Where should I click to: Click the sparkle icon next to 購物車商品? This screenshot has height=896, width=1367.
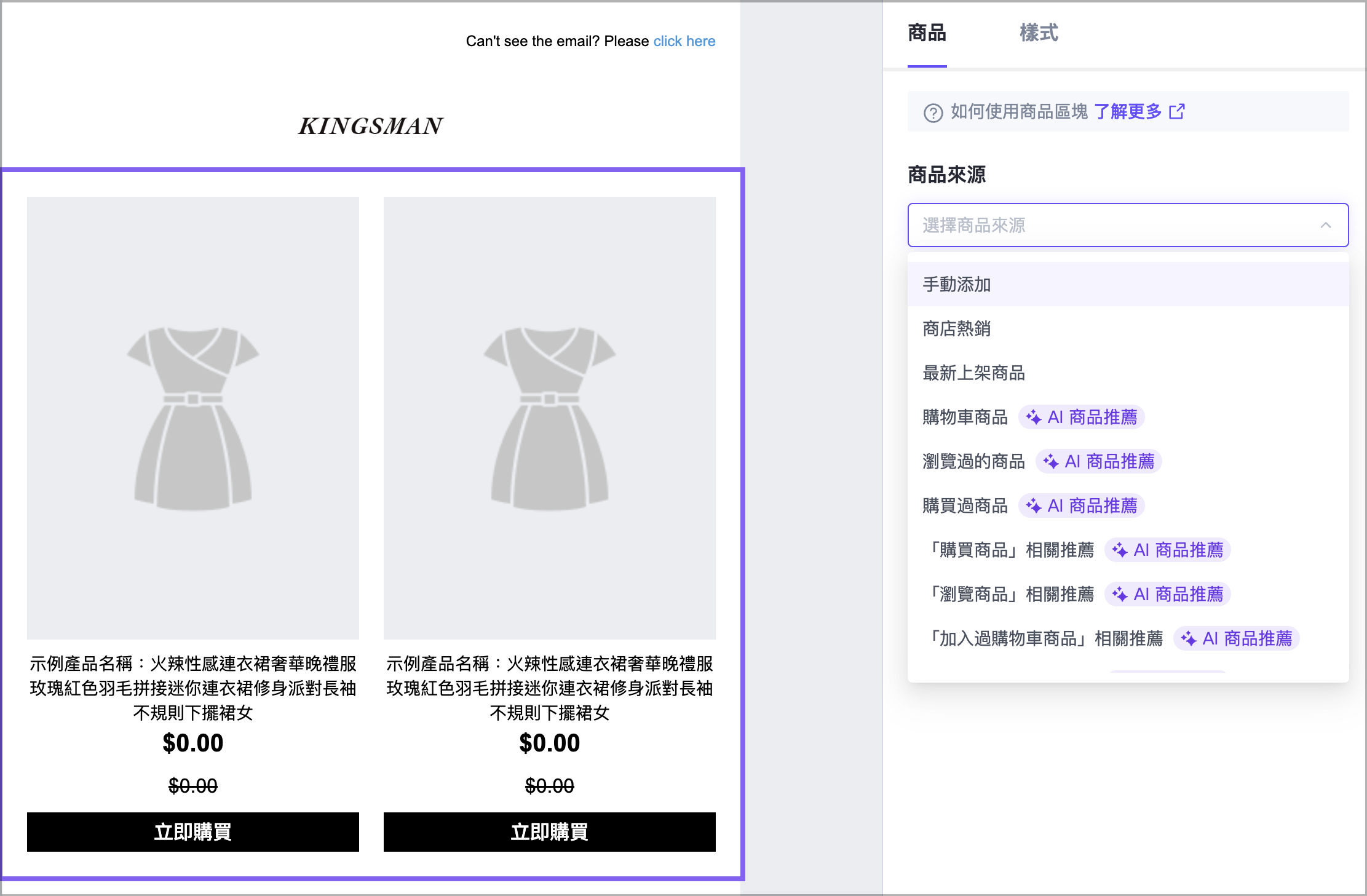tap(1033, 418)
